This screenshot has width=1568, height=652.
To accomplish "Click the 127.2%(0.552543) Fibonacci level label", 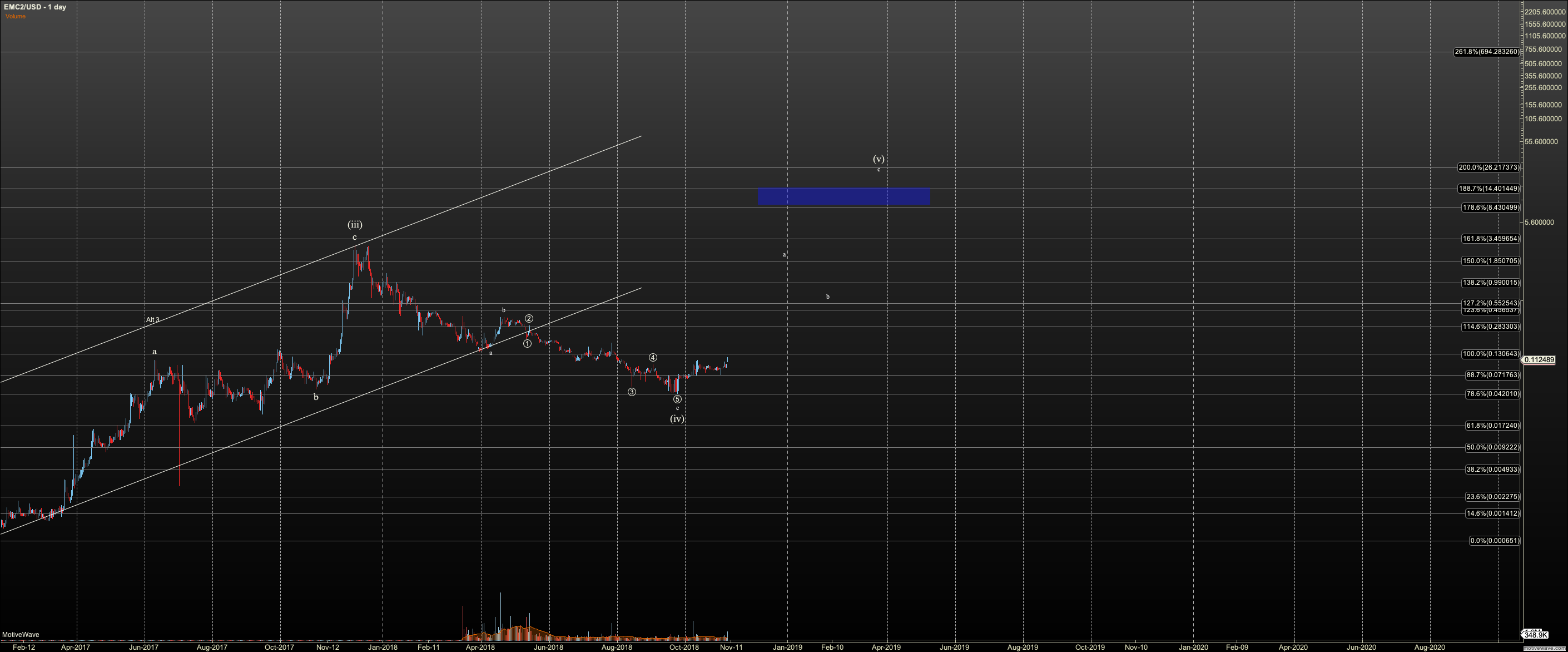I will (x=1490, y=303).
